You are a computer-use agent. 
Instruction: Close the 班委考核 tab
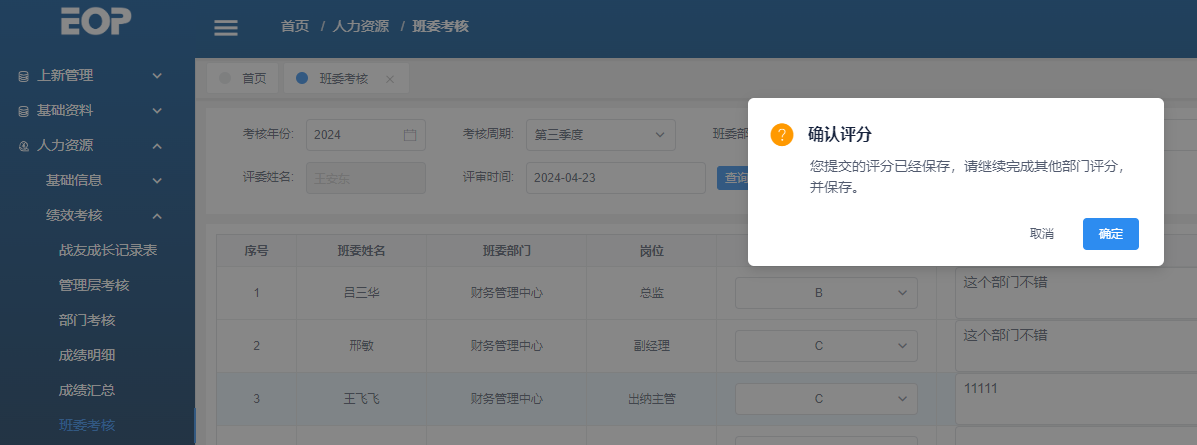[x=390, y=79]
